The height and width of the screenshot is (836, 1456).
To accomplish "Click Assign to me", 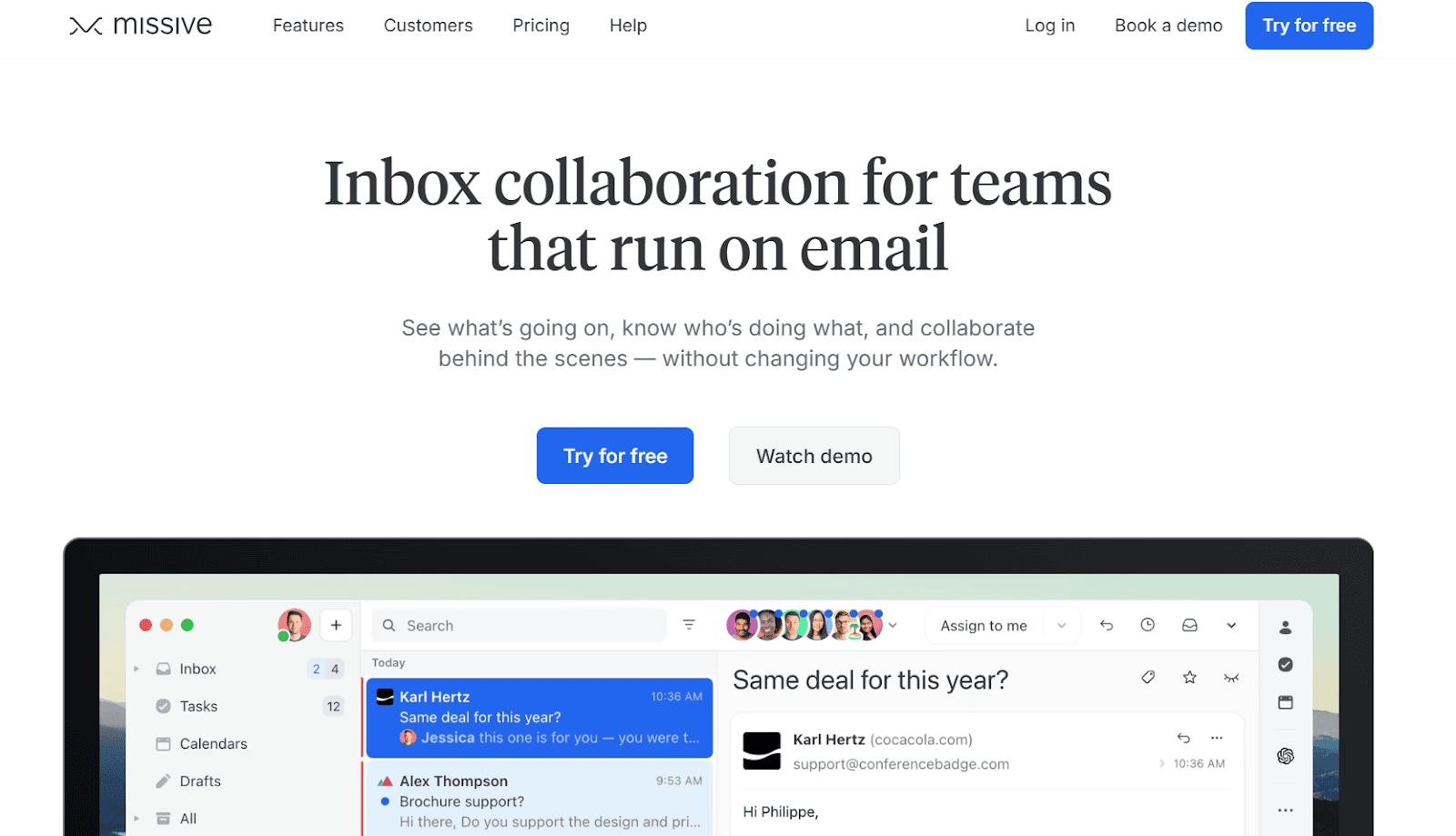I will click(984, 626).
